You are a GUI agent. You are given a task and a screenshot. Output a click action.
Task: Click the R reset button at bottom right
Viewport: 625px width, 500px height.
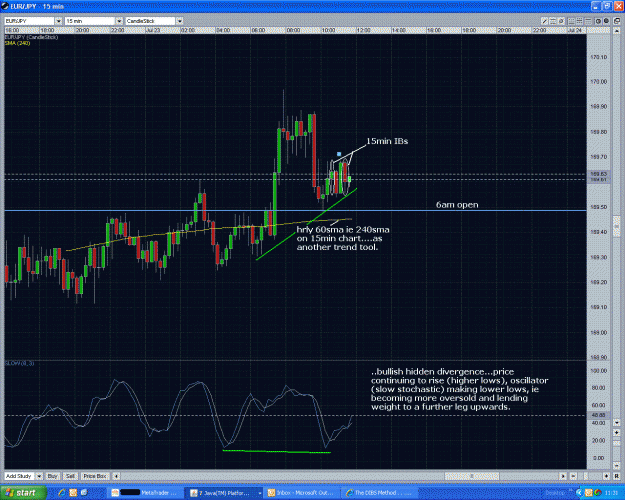point(617,476)
